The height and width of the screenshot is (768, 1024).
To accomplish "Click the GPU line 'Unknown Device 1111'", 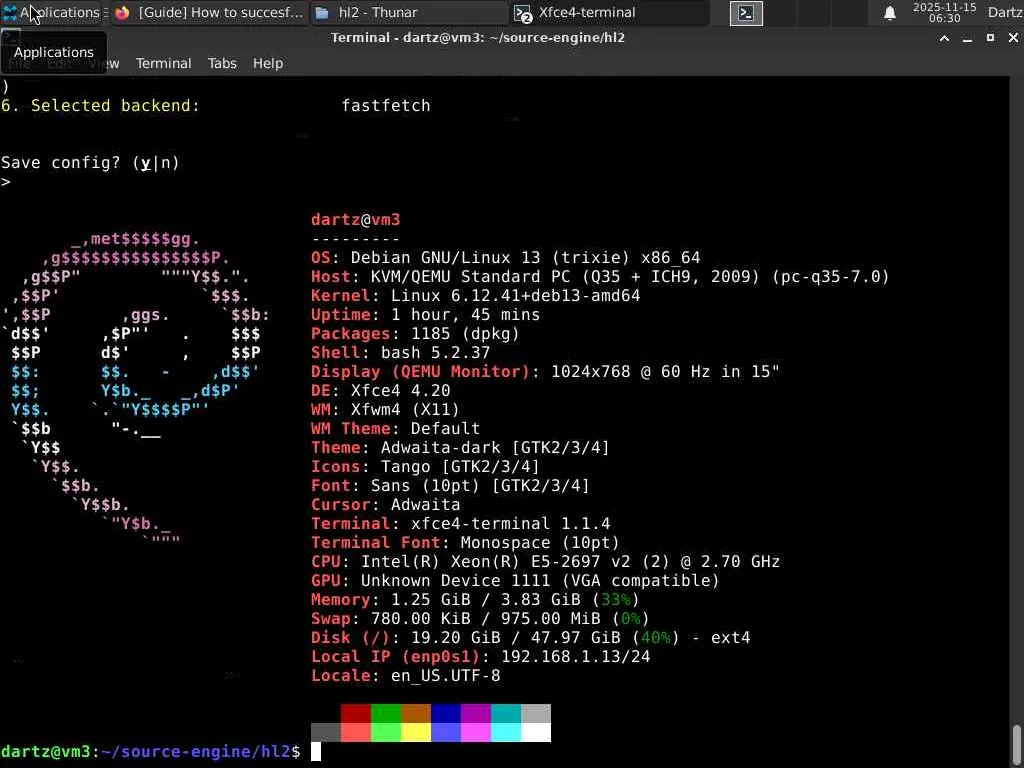I will 515,580.
